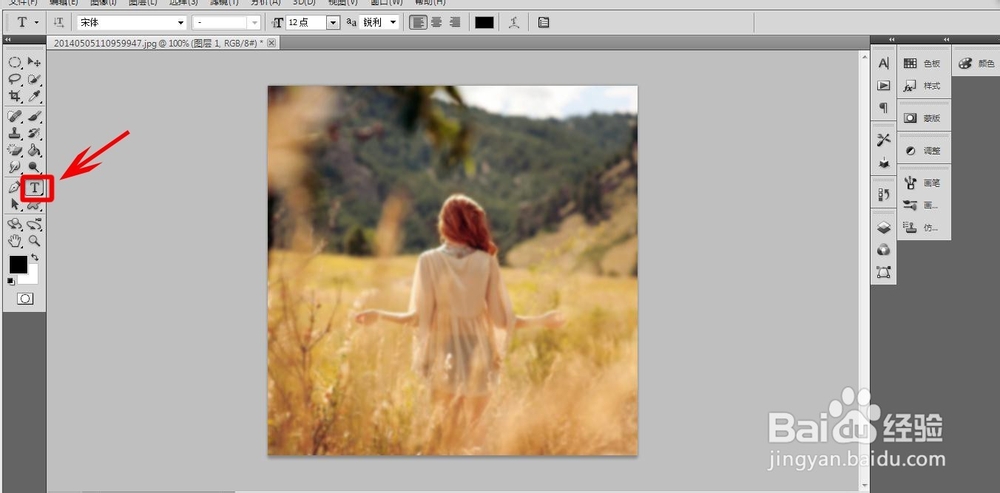This screenshot has height=493, width=1000.
Task: Open the Paragraph panel pilcrow icon
Action: click(883, 108)
